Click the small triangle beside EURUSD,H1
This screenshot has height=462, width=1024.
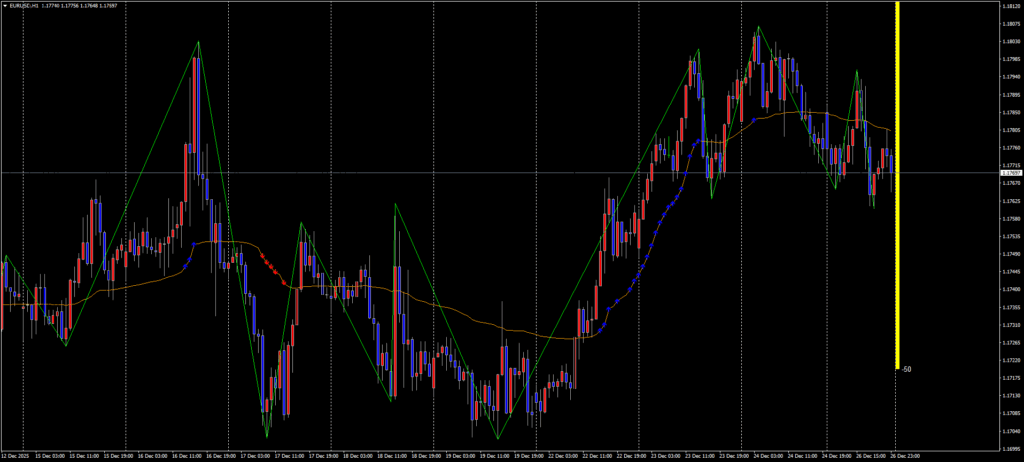(x=5, y=5)
